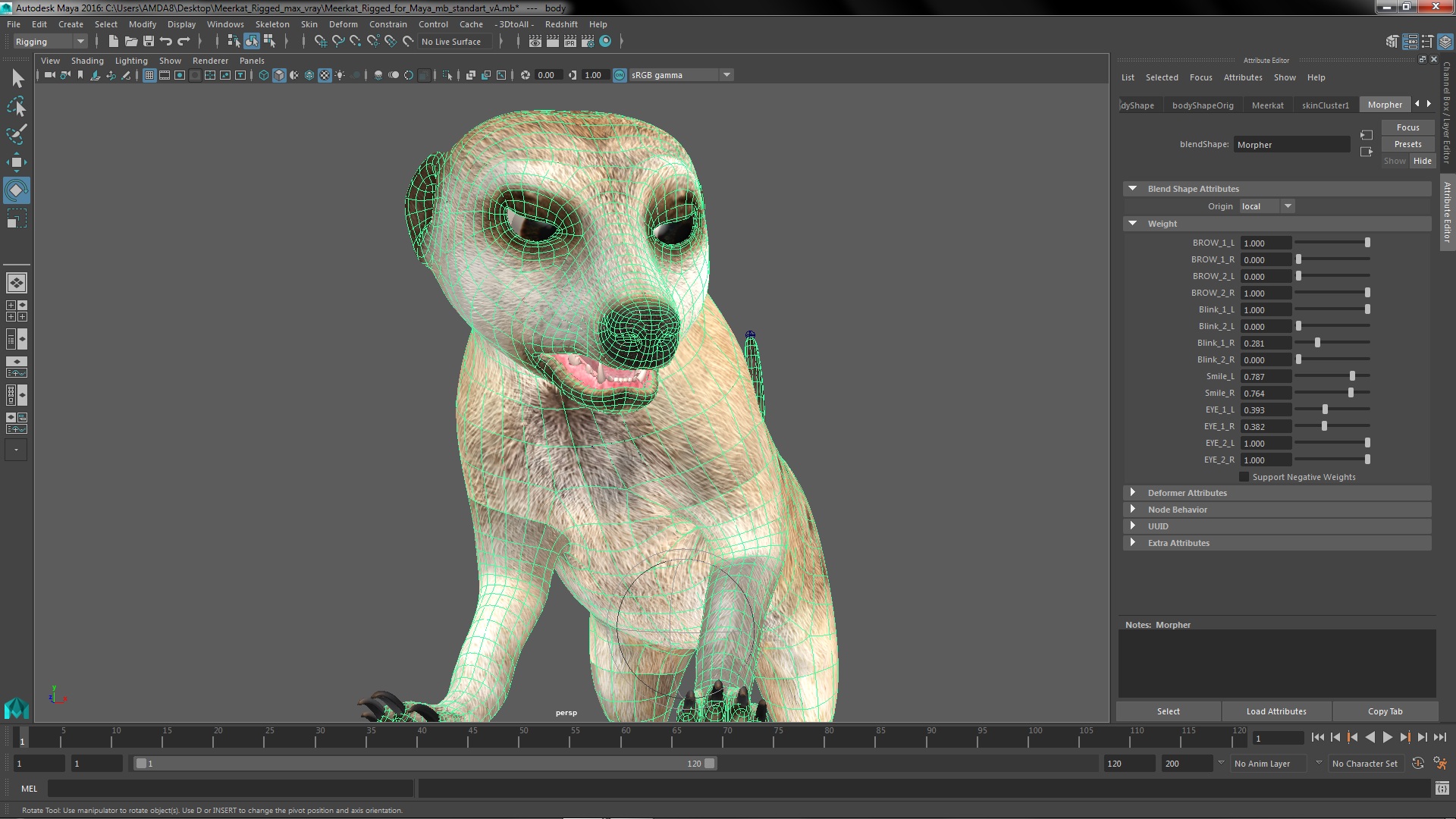Activate the Lasso select tool
Screen dimensions: 1456x819
coord(17,107)
